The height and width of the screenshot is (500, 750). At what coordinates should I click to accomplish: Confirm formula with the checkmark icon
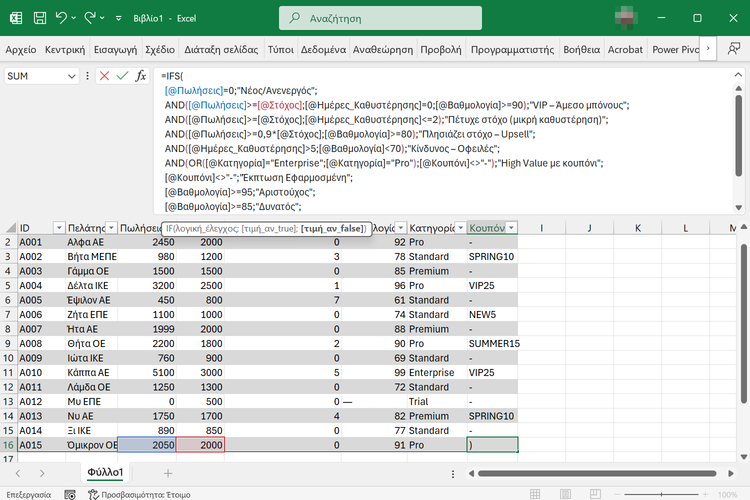(x=122, y=76)
